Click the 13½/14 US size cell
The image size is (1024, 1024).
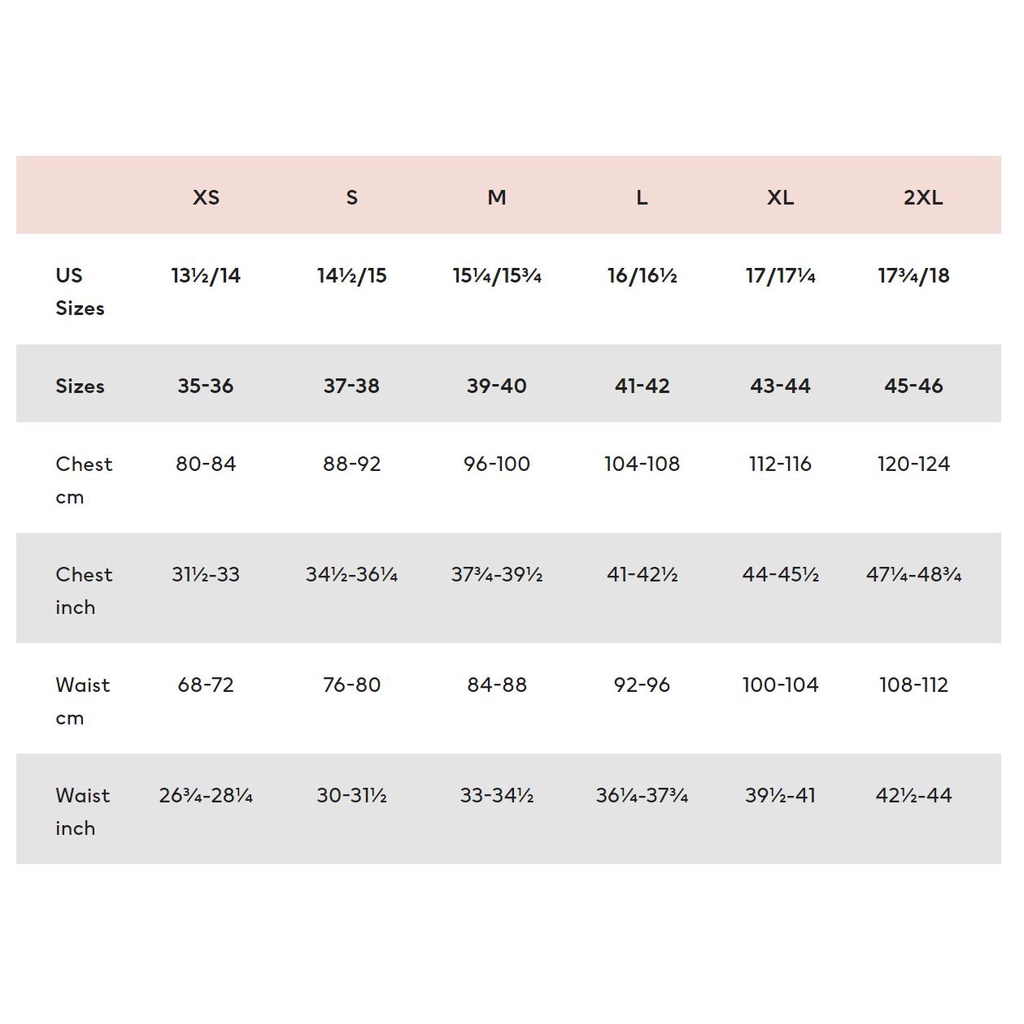point(206,276)
